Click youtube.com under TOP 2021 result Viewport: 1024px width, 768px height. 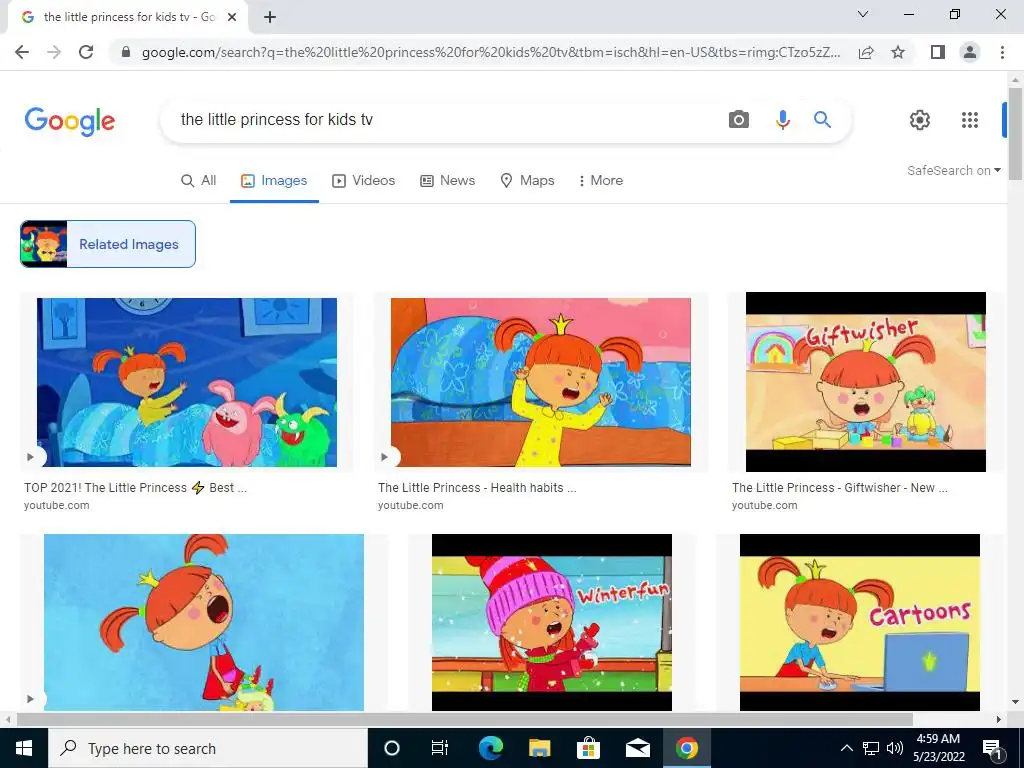tap(57, 505)
